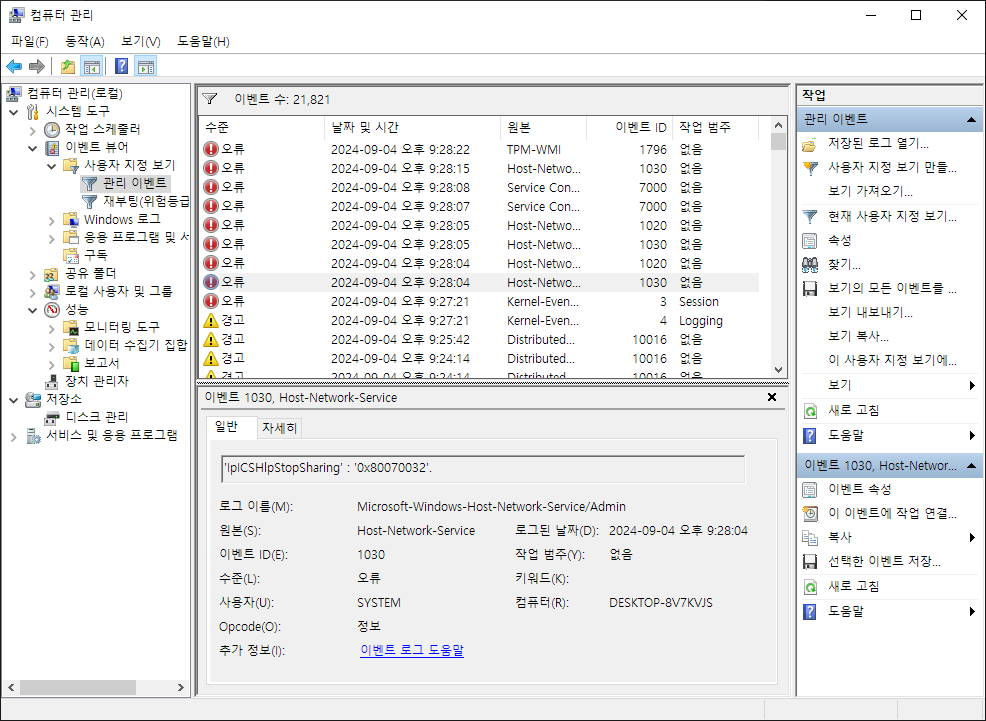Click the 이벤트 속성 icon
The image size is (986, 721).
(810, 490)
